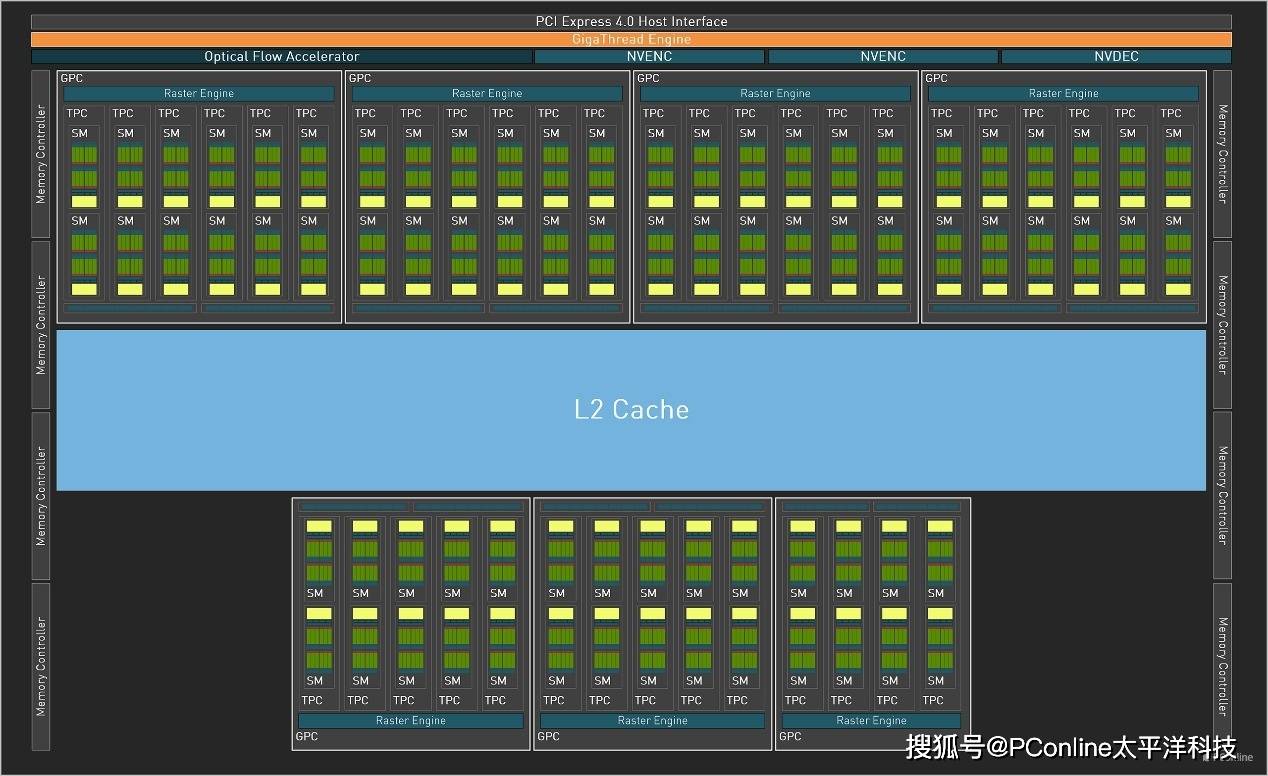Select the NVDEC block

point(1116,57)
